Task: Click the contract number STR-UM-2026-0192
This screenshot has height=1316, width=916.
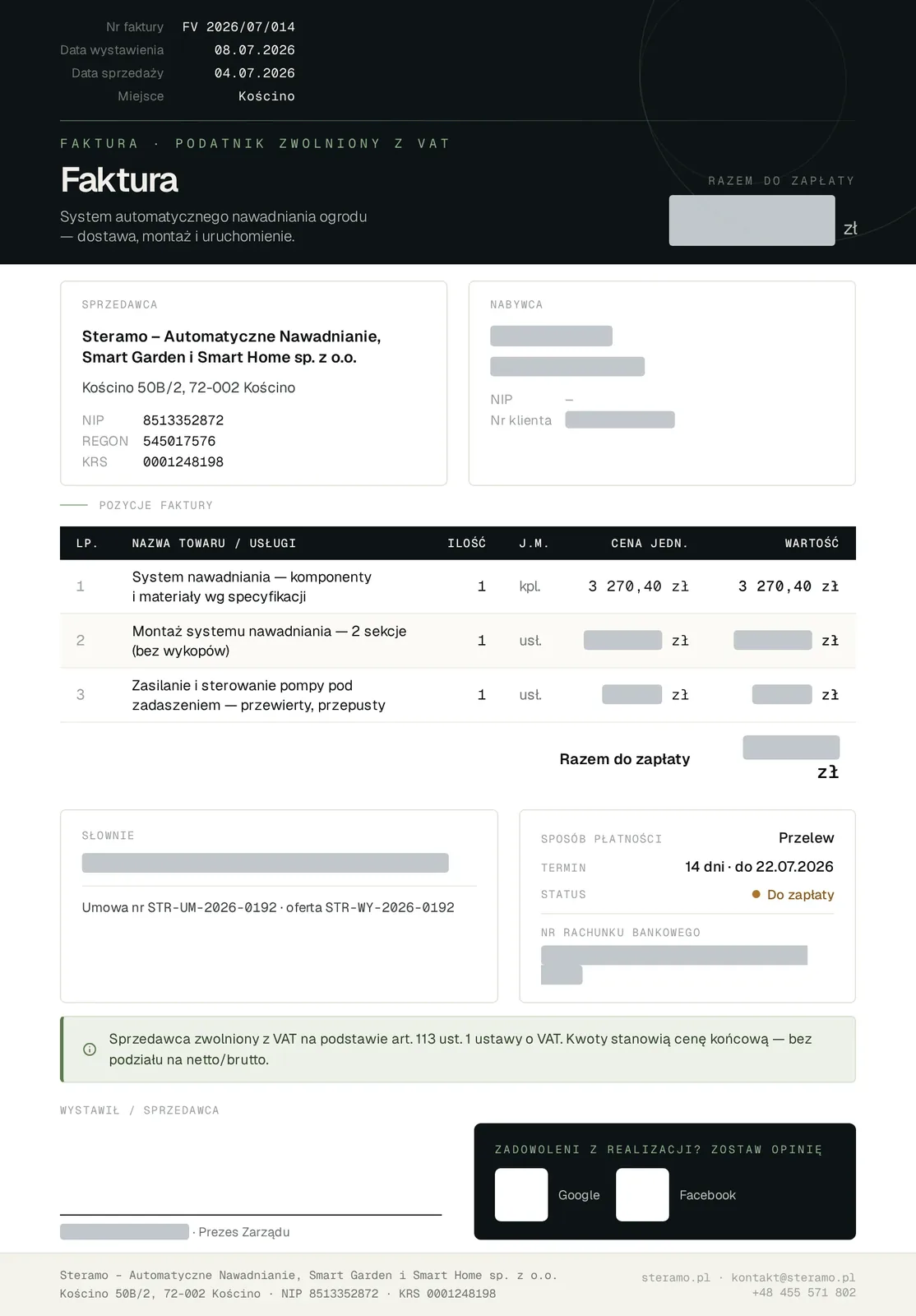Action: [x=212, y=907]
